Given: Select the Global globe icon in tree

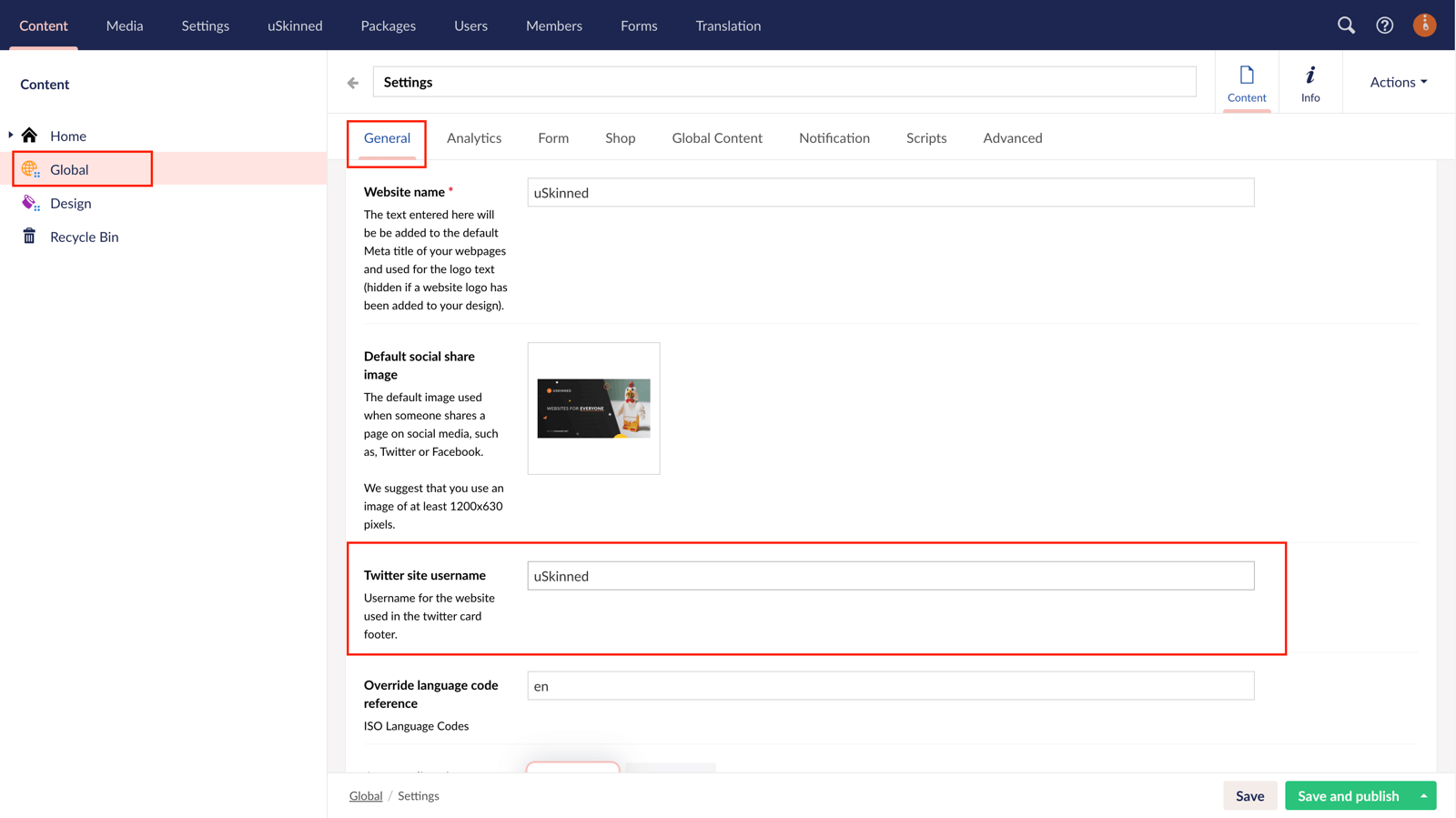Looking at the screenshot, I should tap(30, 169).
